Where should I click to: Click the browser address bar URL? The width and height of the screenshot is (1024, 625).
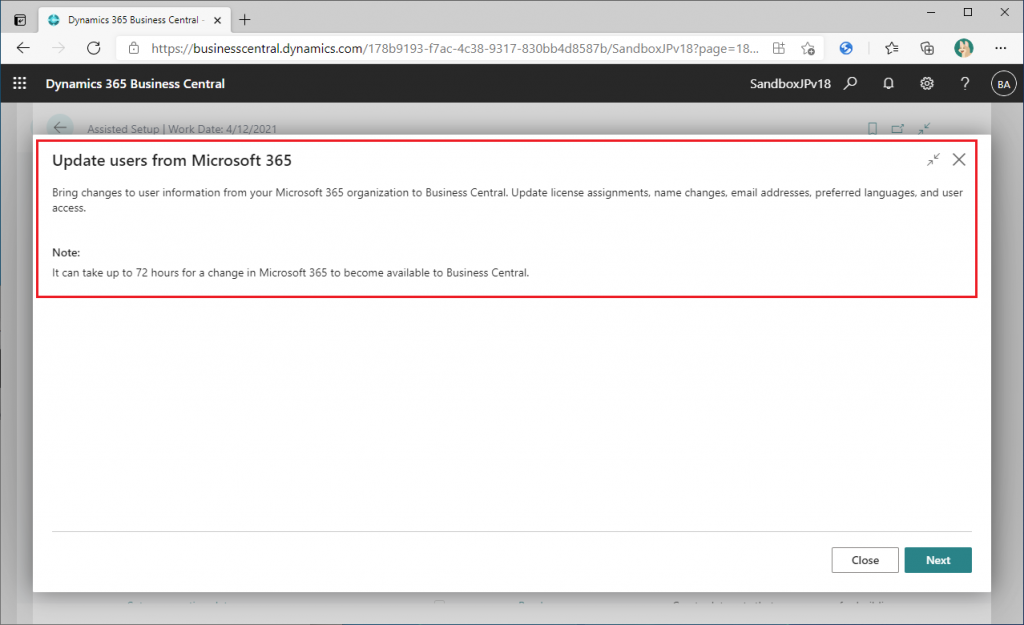point(455,48)
